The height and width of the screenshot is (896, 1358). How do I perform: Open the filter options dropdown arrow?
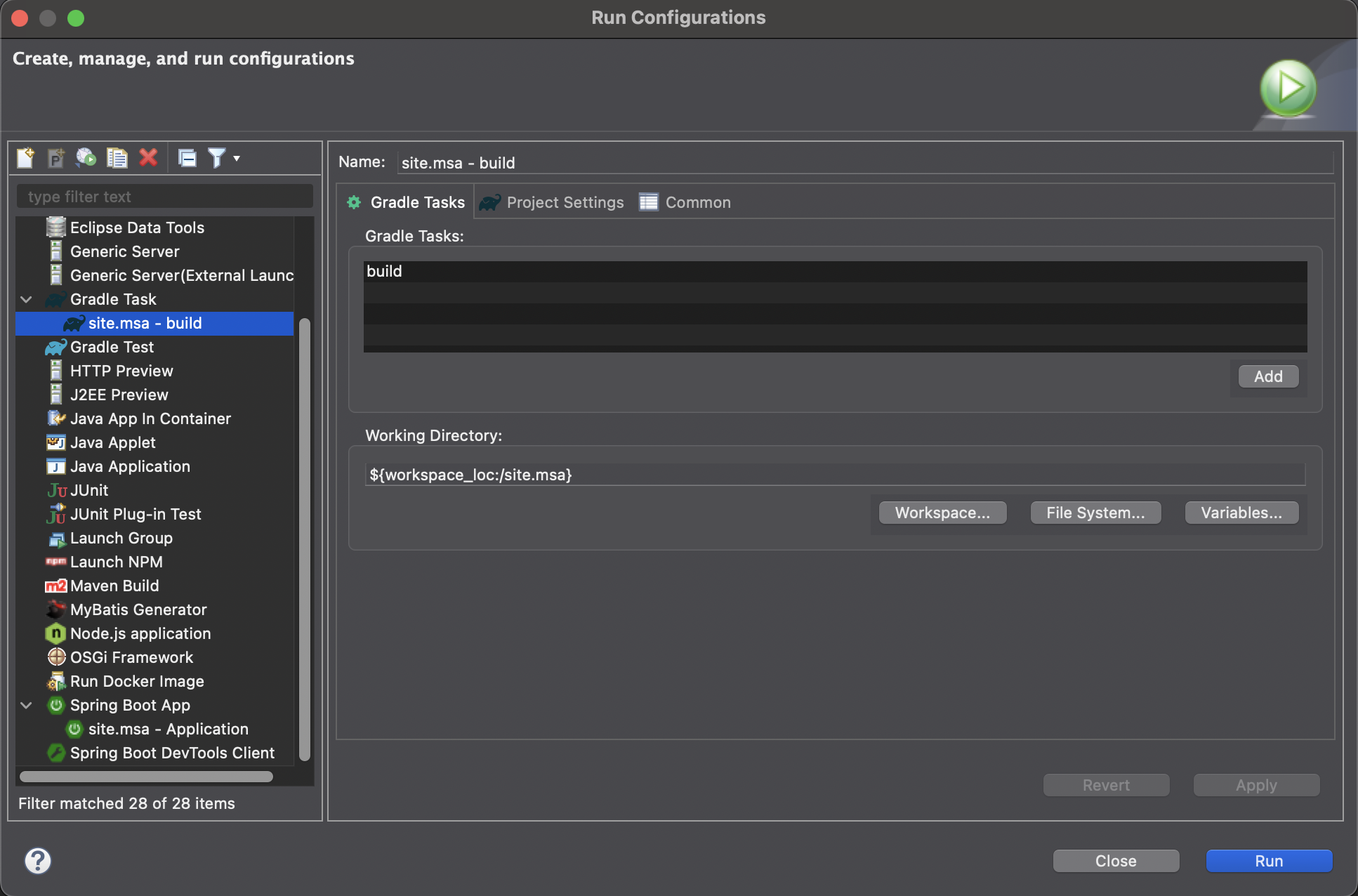click(x=237, y=158)
